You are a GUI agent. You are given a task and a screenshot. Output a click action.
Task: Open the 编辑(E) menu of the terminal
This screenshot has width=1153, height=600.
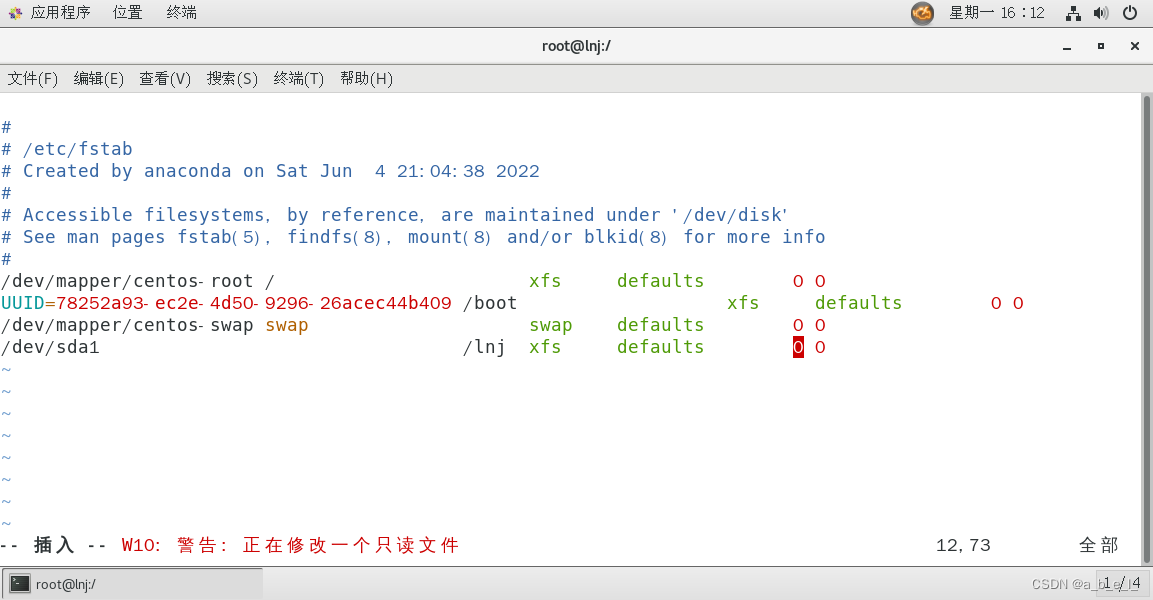(x=97, y=78)
